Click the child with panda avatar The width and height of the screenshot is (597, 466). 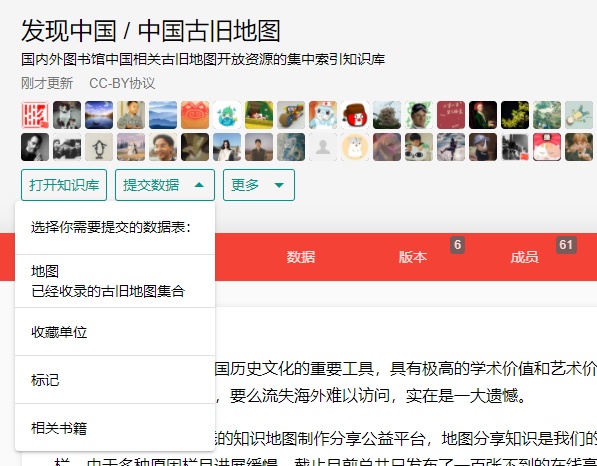click(x=418, y=147)
